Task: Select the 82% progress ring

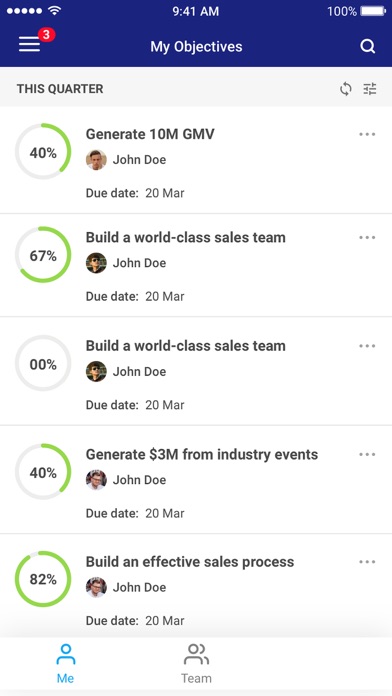Action: (x=43, y=579)
